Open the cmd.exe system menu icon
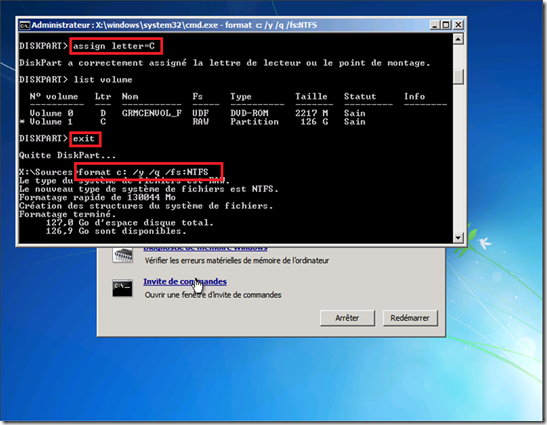Screen dimensions: 547x425 click(x=24, y=25)
